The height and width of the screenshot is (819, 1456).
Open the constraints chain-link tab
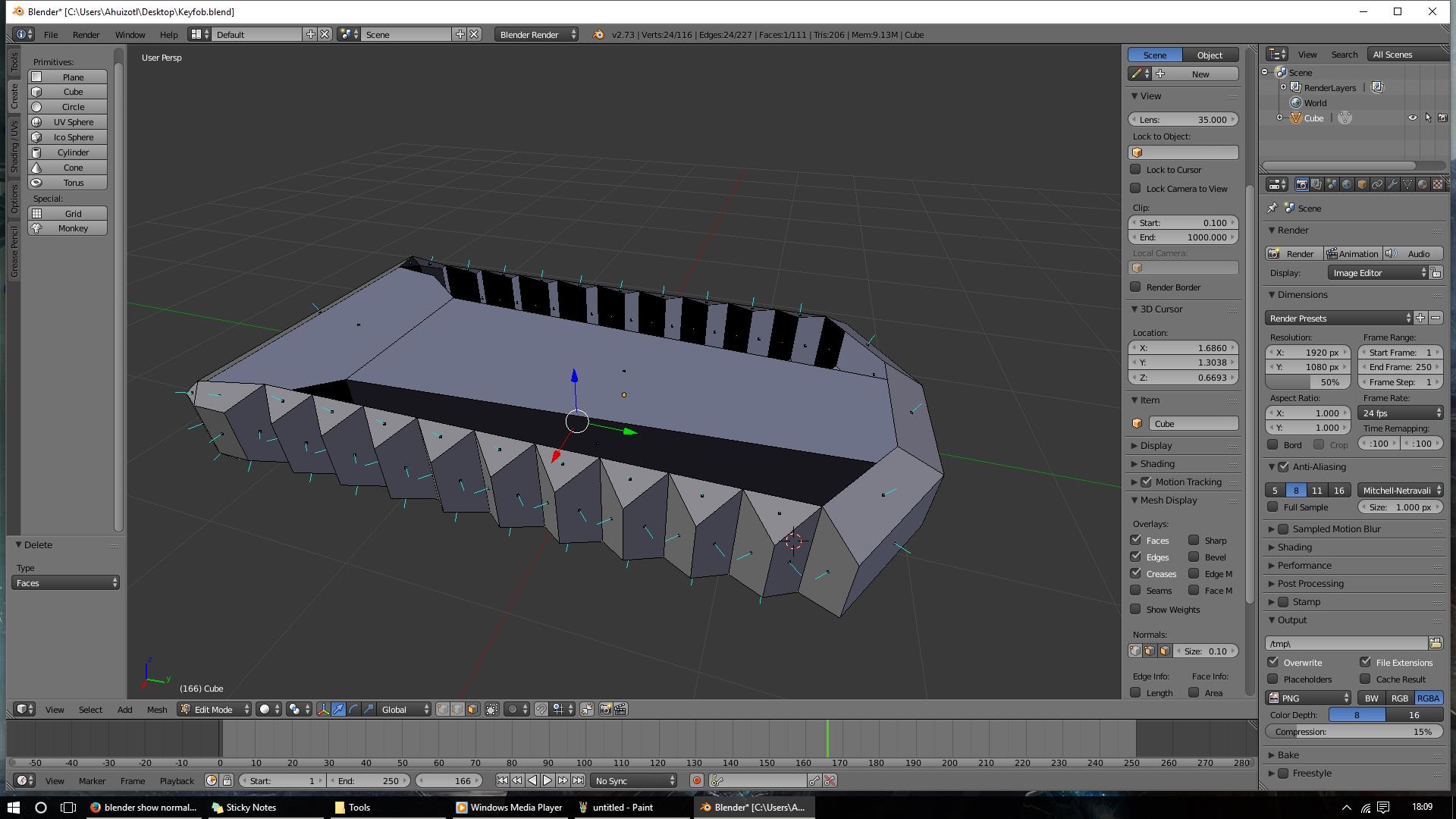1377,184
